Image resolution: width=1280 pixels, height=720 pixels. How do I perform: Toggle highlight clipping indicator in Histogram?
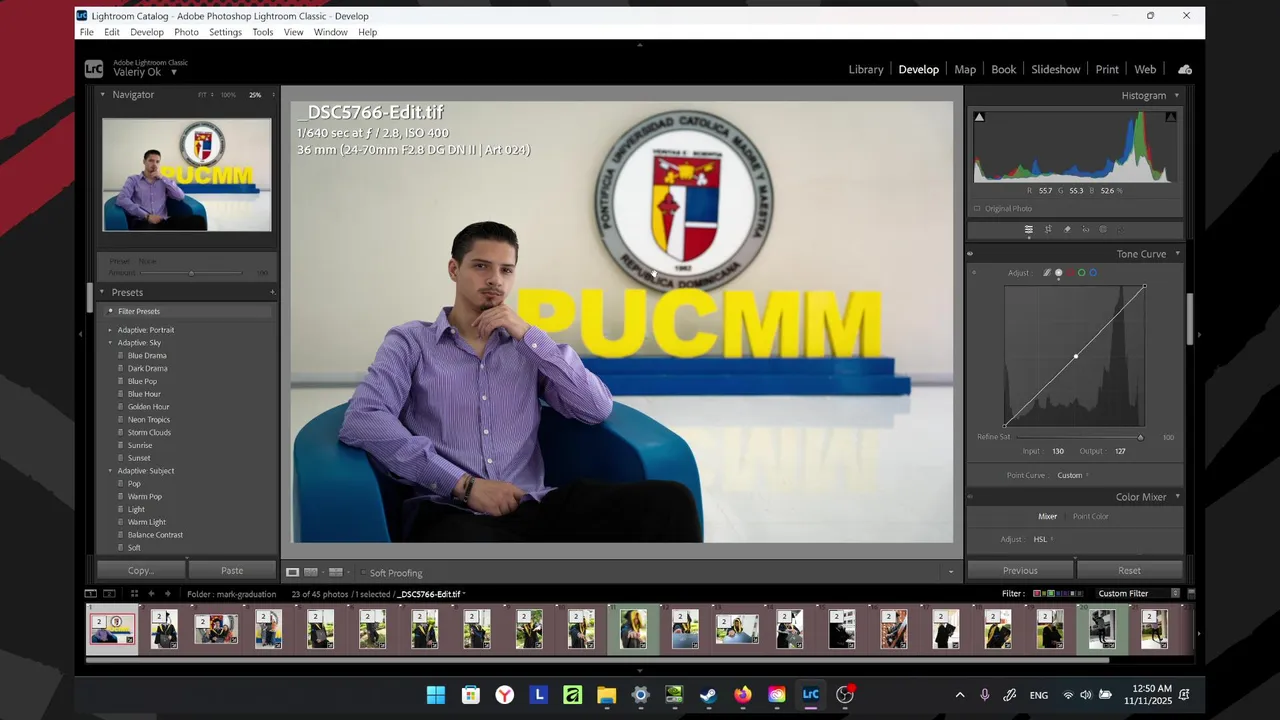tap(1171, 117)
